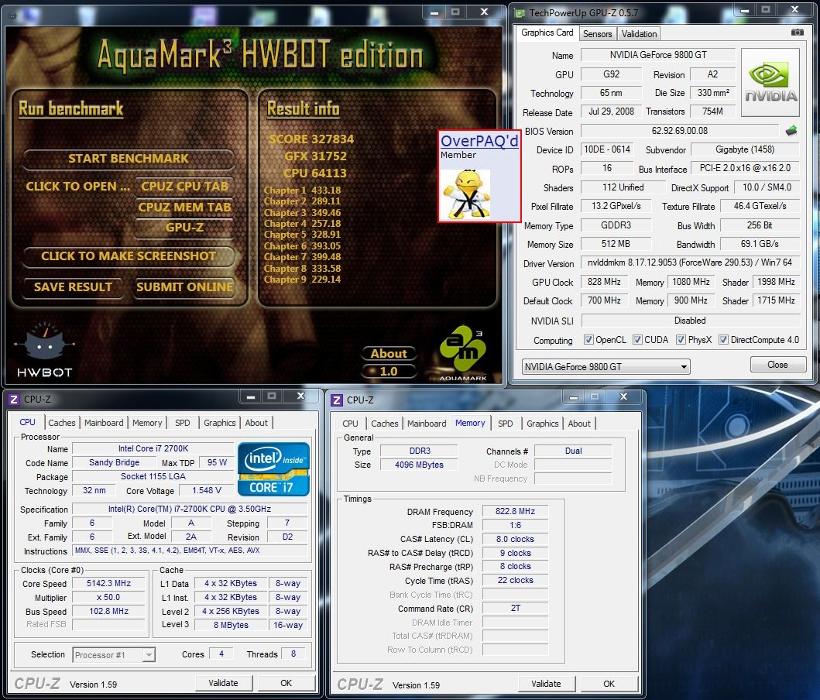Click the NVIDIA logo in GPU-Z

click(770, 82)
